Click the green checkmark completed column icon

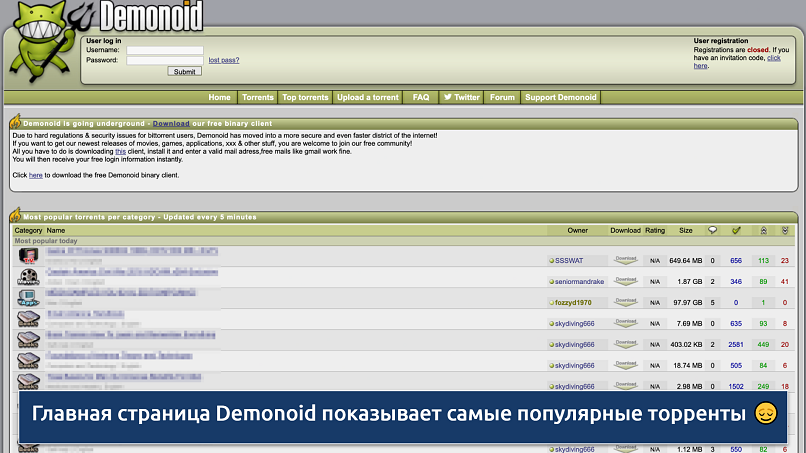click(x=736, y=230)
